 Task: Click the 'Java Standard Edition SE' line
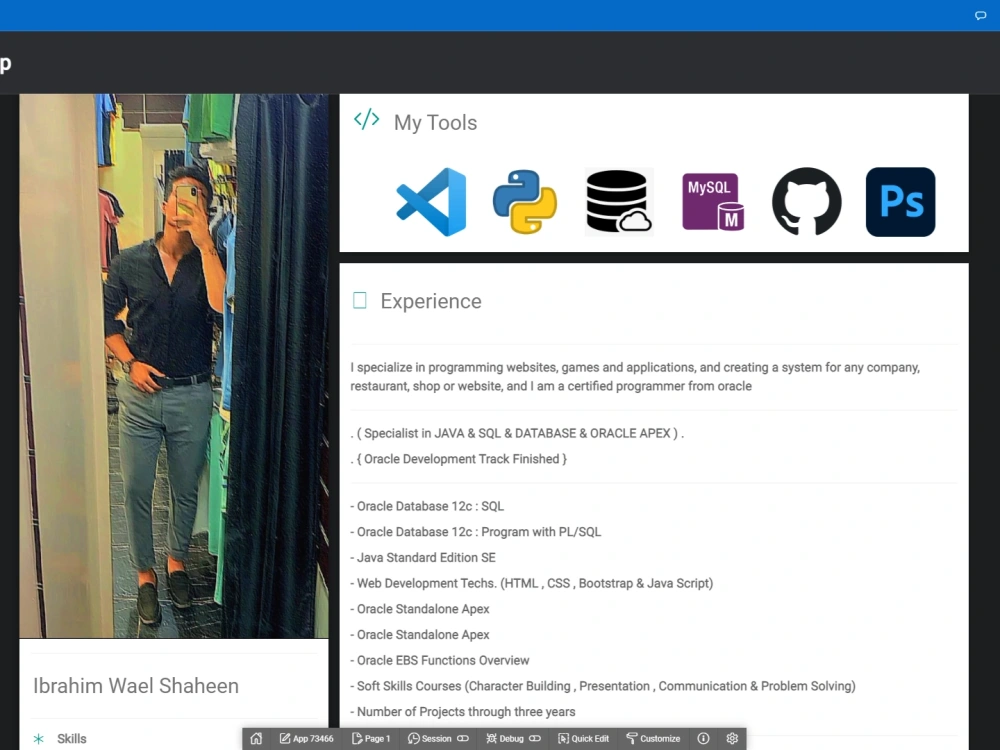pos(423,557)
